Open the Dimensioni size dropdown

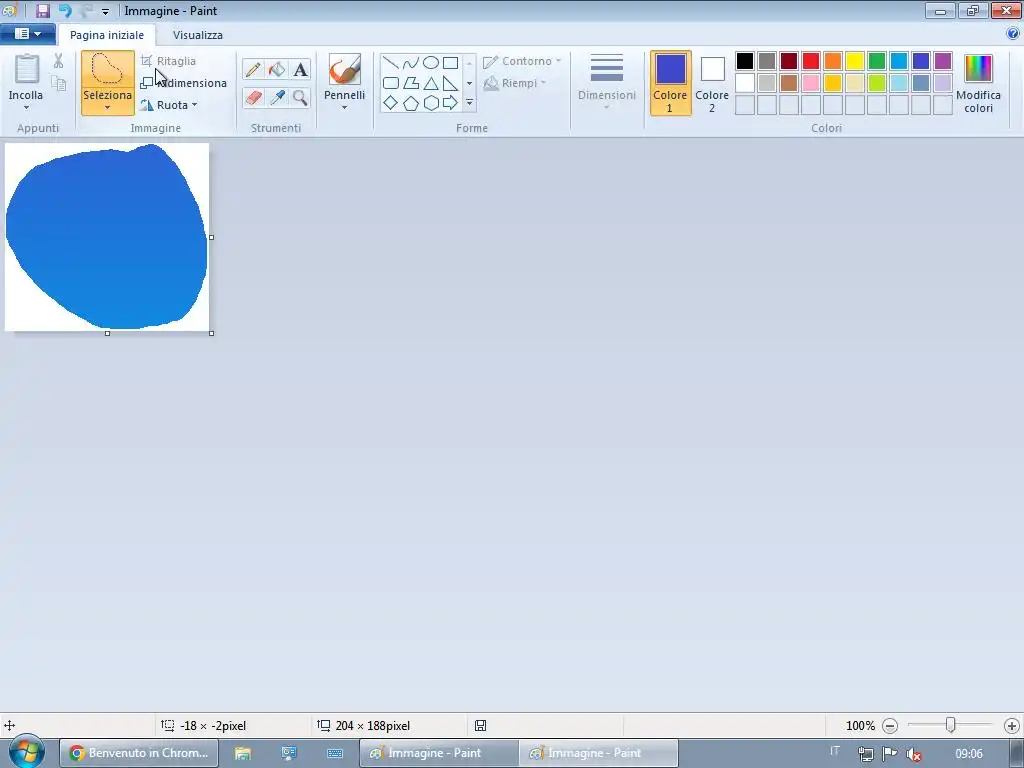[x=607, y=83]
